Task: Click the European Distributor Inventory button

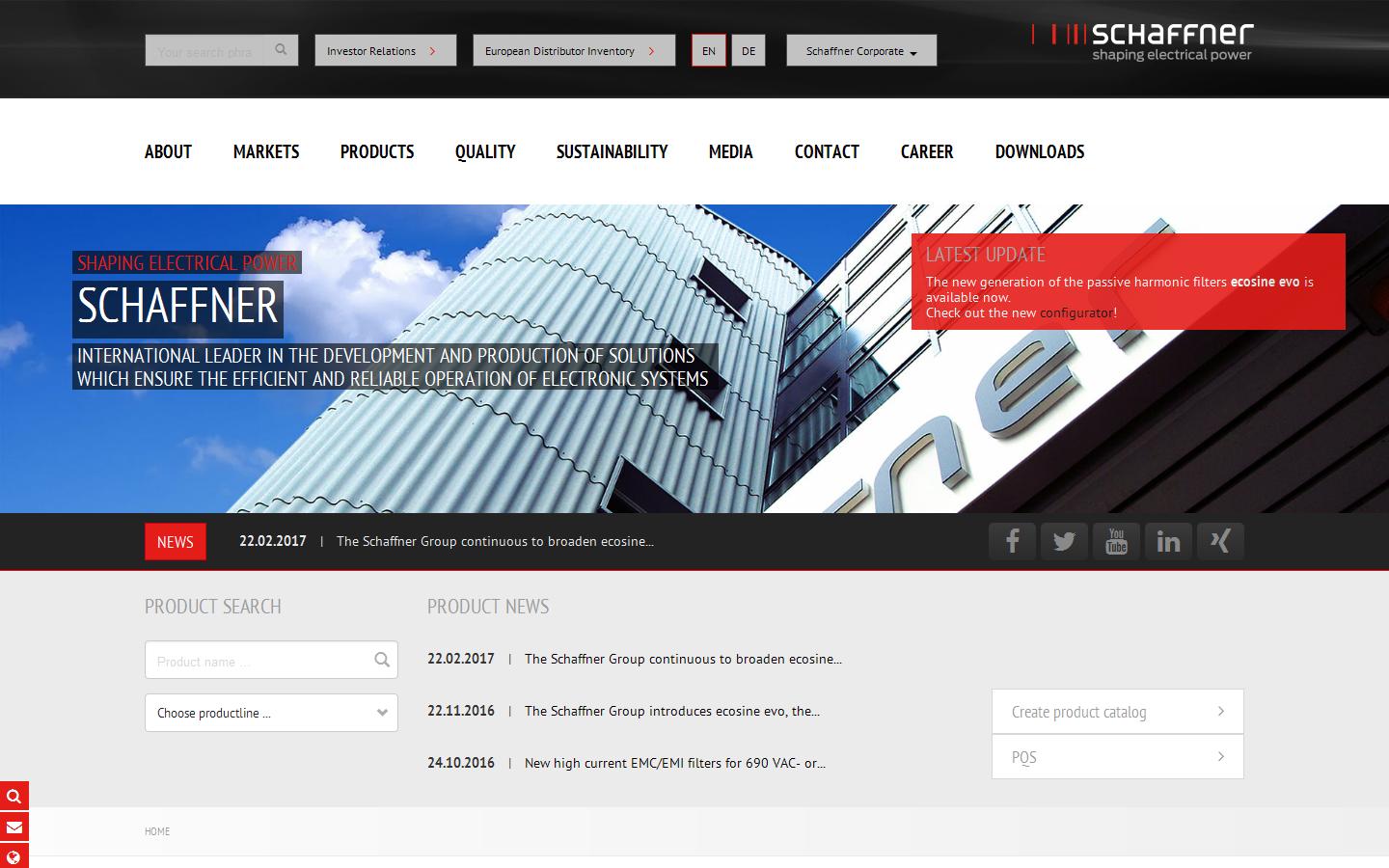Action: [x=573, y=50]
